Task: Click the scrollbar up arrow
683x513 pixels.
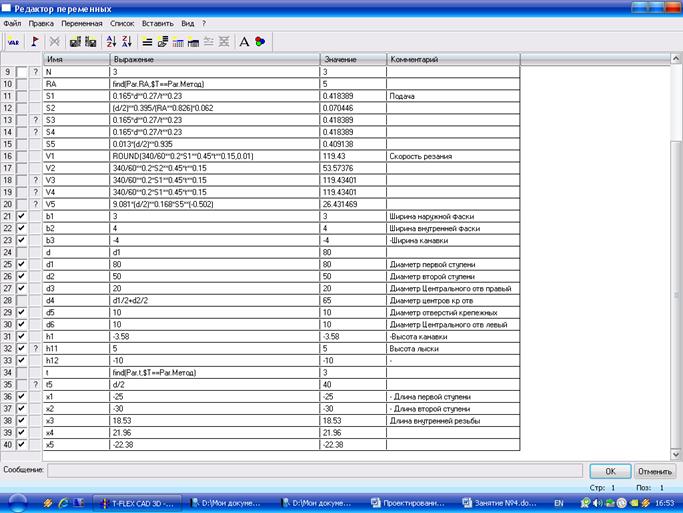Action: pyautogui.click(x=676, y=59)
